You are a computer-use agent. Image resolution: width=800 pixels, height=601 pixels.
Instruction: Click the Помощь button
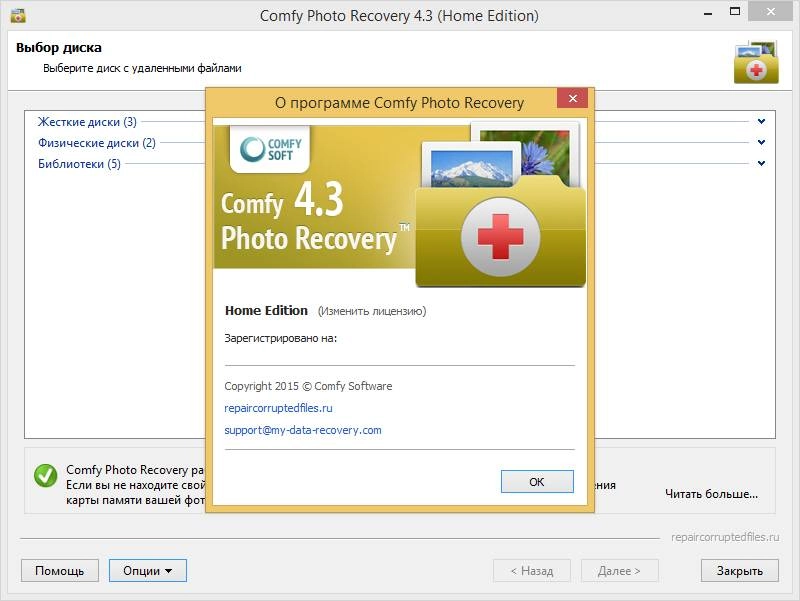pos(60,570)
